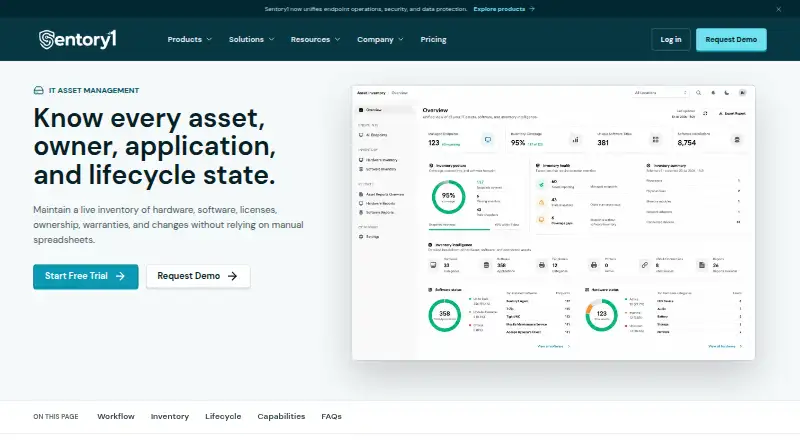Click the user avatar in dashboard top bar
The width and height of the screenshot is (800, 440).
coord(742,93)
